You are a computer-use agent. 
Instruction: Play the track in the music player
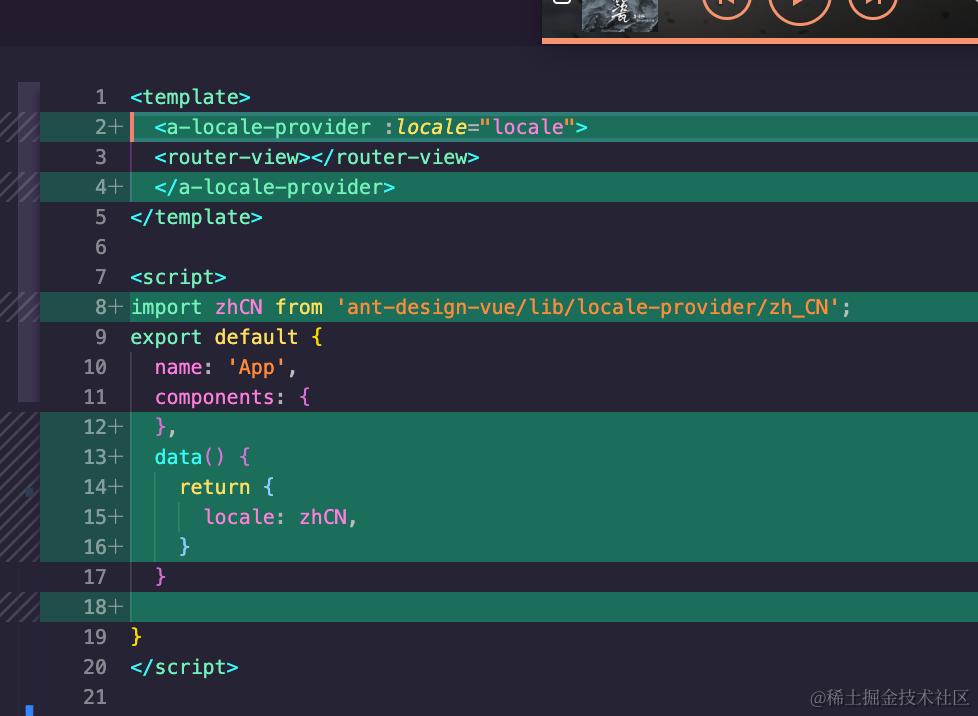coord(799,5)
